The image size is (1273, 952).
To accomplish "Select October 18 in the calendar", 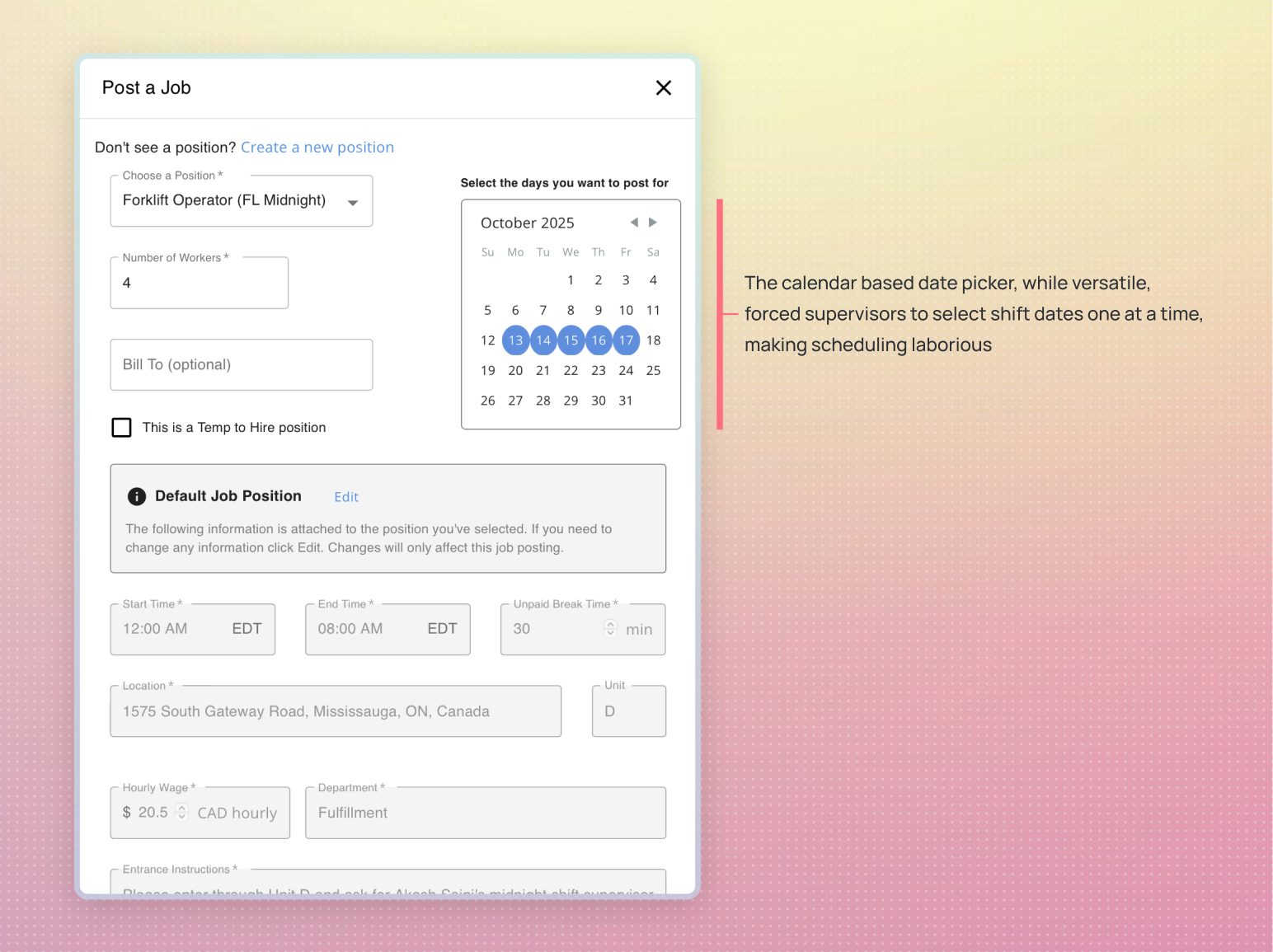I will click(x=654, y=340).
